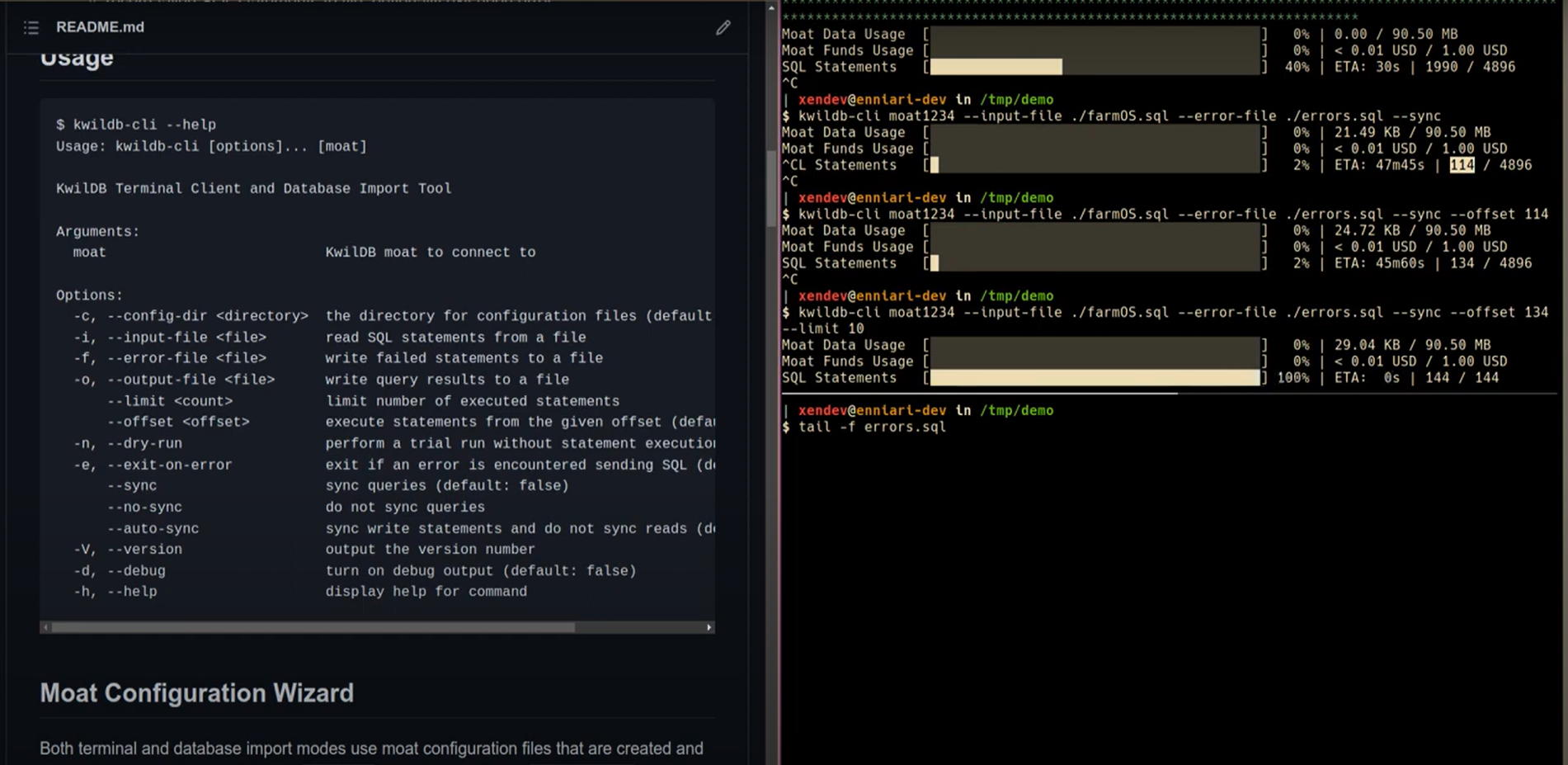Click the SQL Statements progress bar showing 134 / 4896
Viewport: 1568px width, 765px height.
pos(1095,263)
